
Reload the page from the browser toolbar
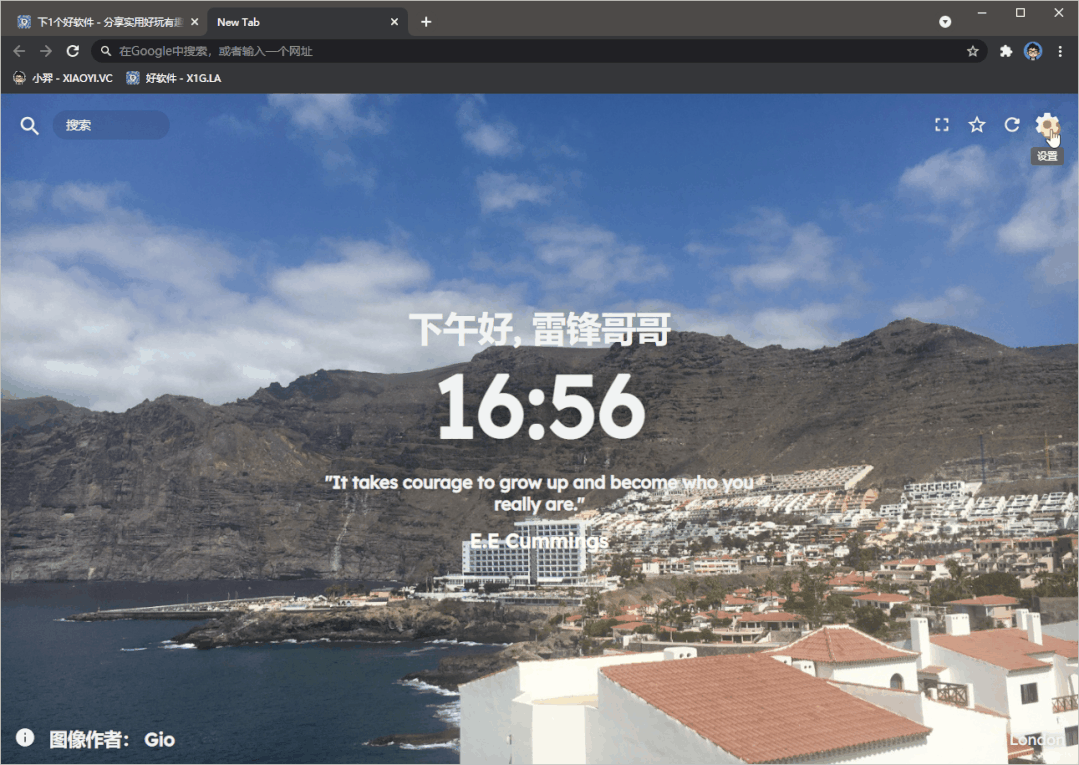click(x=73, y=51)
